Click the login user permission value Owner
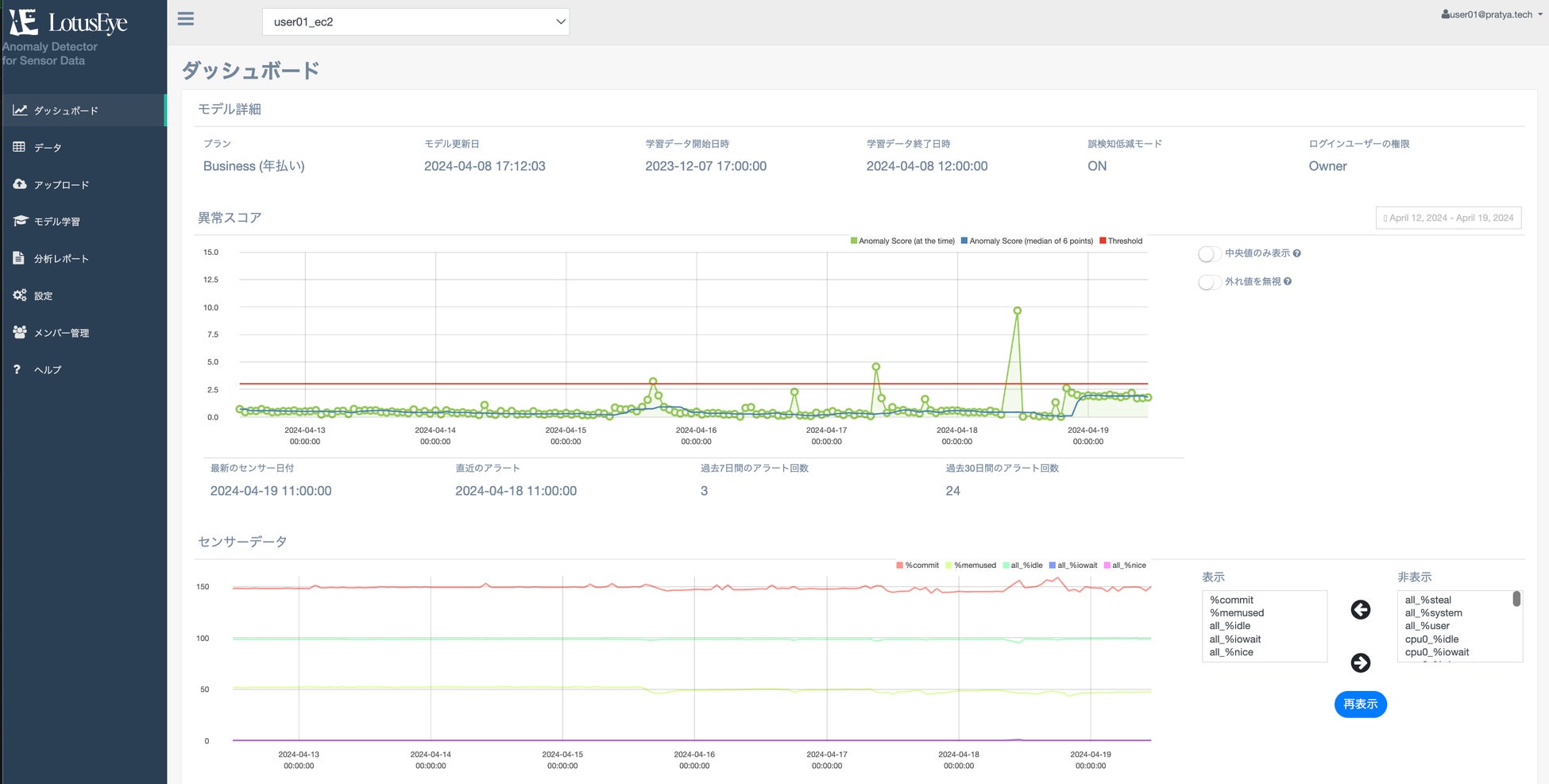Screen dimensions: 1549x784 (1328, 166)
